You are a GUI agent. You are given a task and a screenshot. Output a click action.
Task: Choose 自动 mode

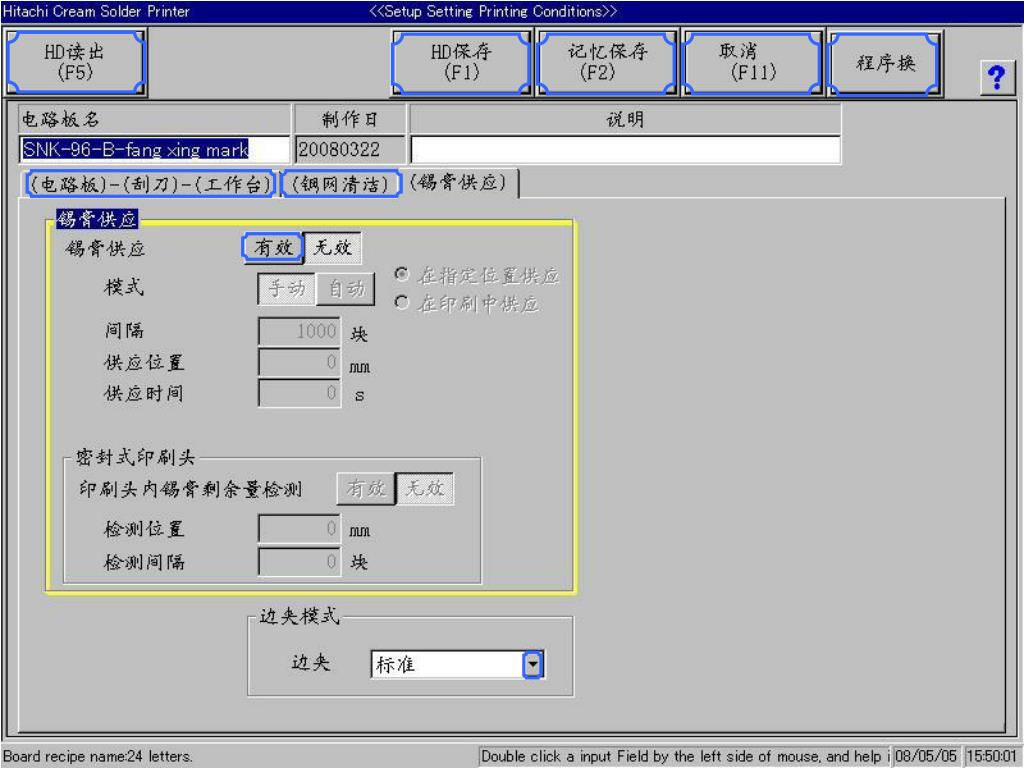(x=345, y=289)
